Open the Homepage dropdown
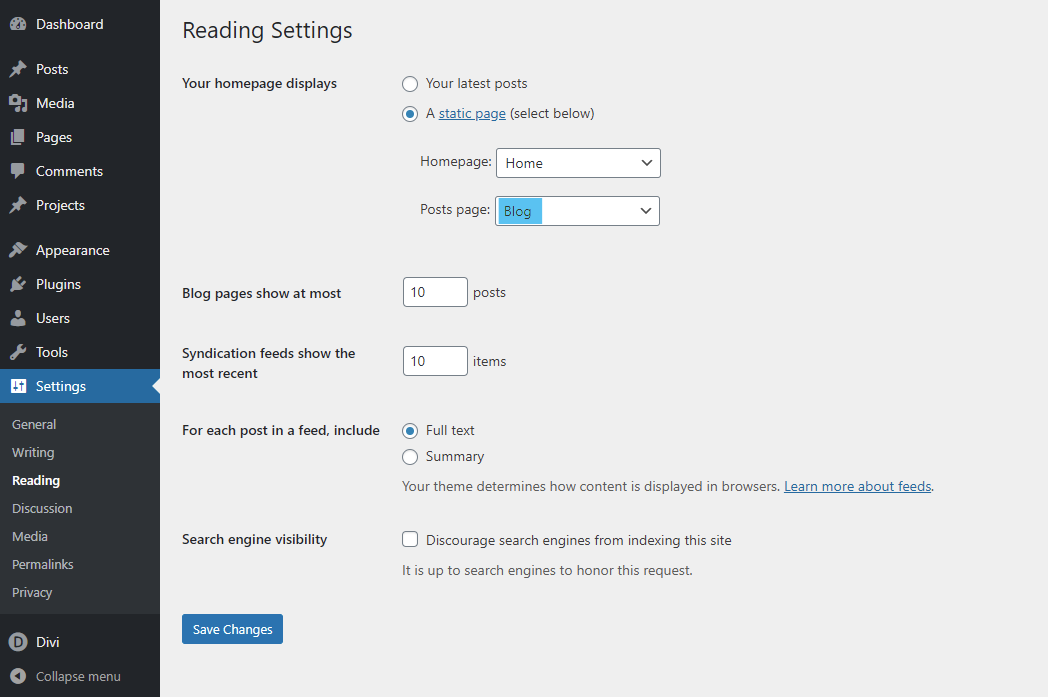1048x697 pixels. tap(578, 162)
